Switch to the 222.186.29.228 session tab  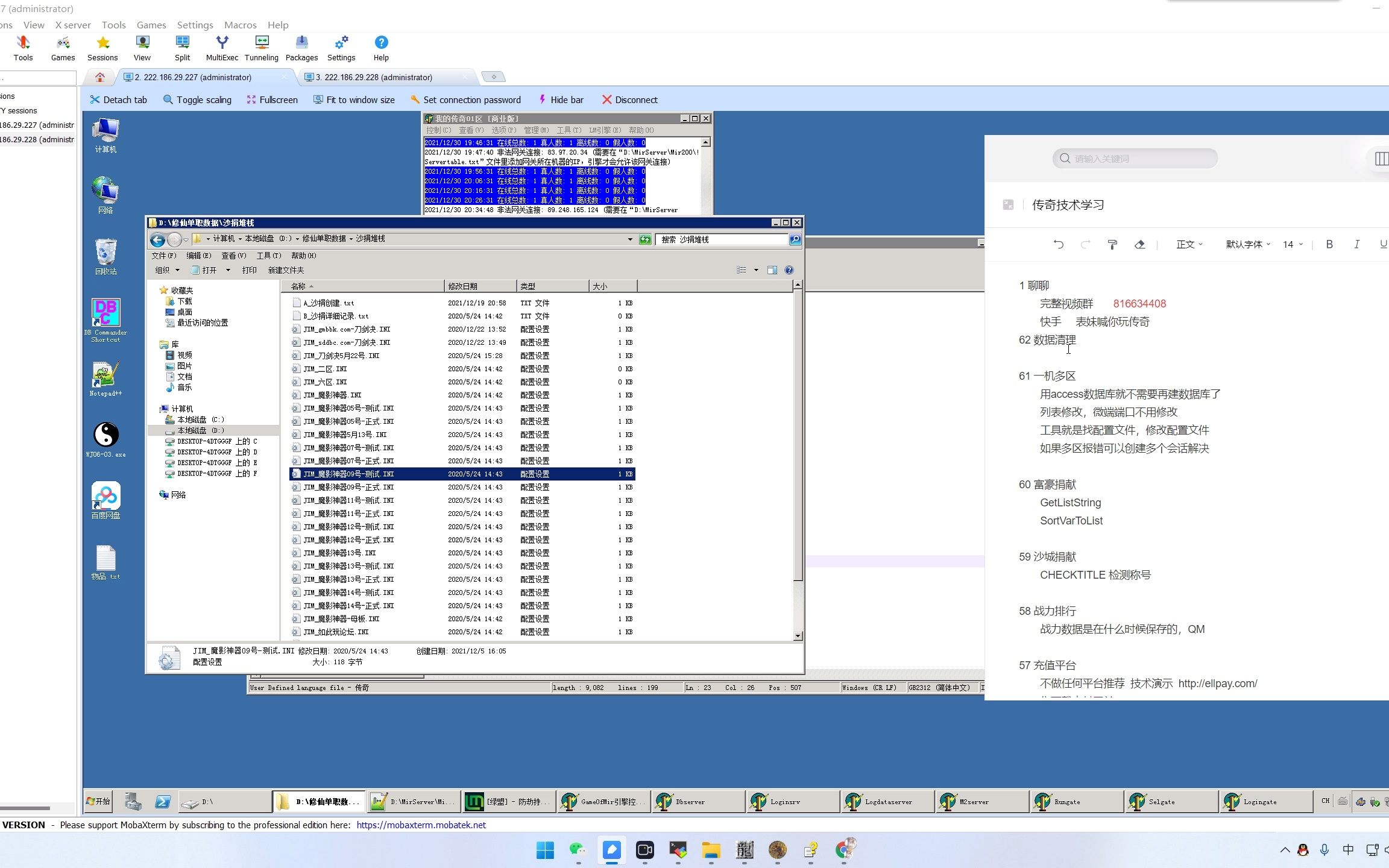pos(374,77)
